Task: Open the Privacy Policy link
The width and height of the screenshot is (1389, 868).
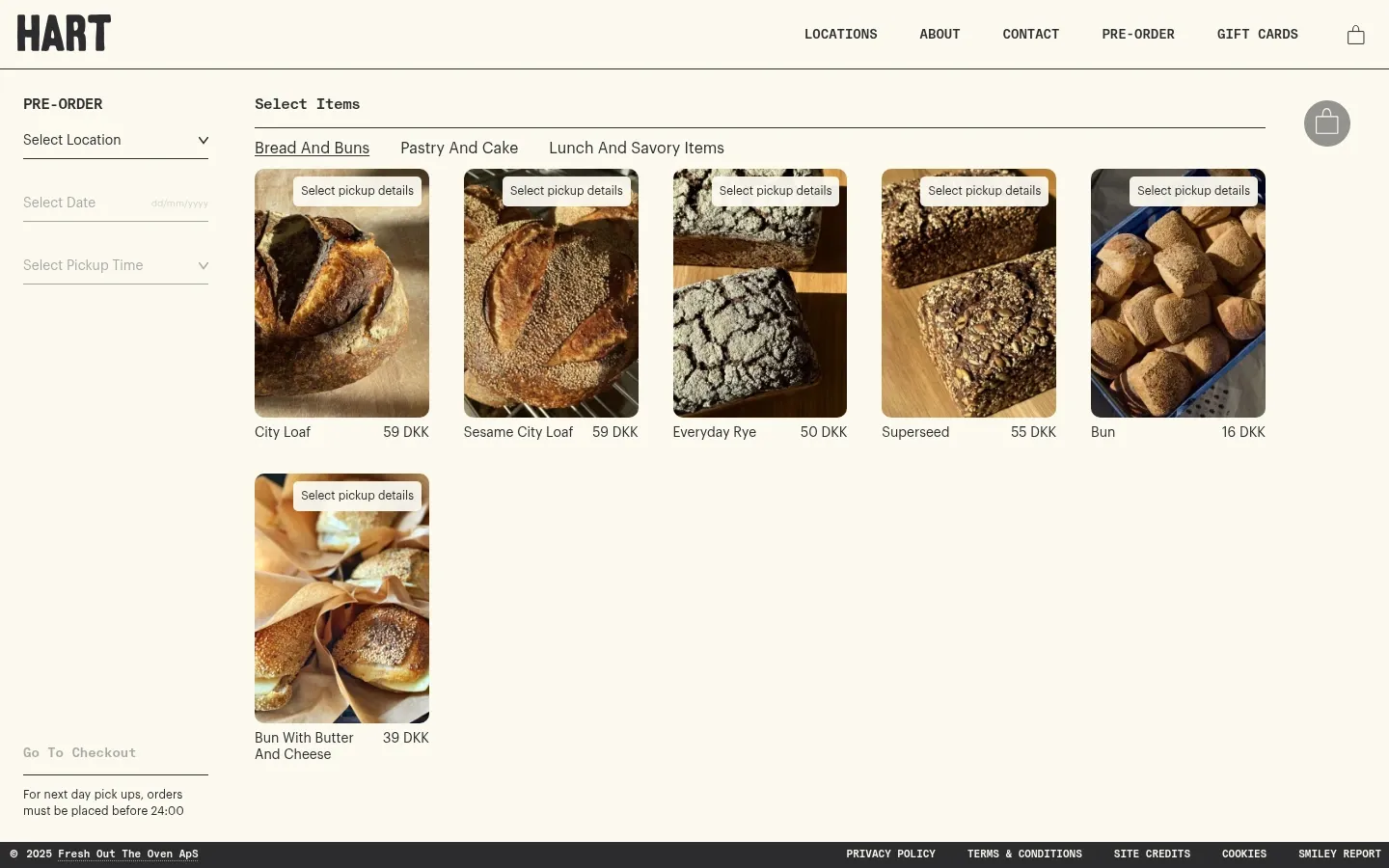Action: pos(890,854)
